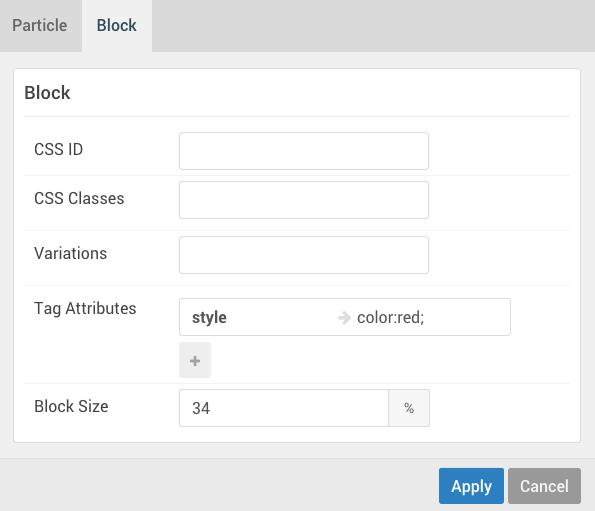Click the Block section heading
Screen dimensions: 595x511
point(47,93)
